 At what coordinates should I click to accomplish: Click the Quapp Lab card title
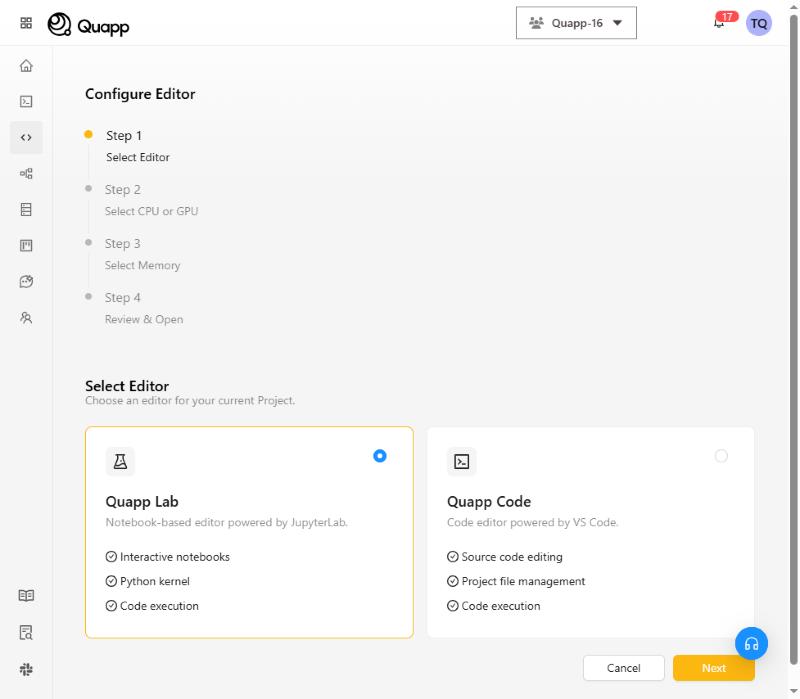(x=142, y=502)
